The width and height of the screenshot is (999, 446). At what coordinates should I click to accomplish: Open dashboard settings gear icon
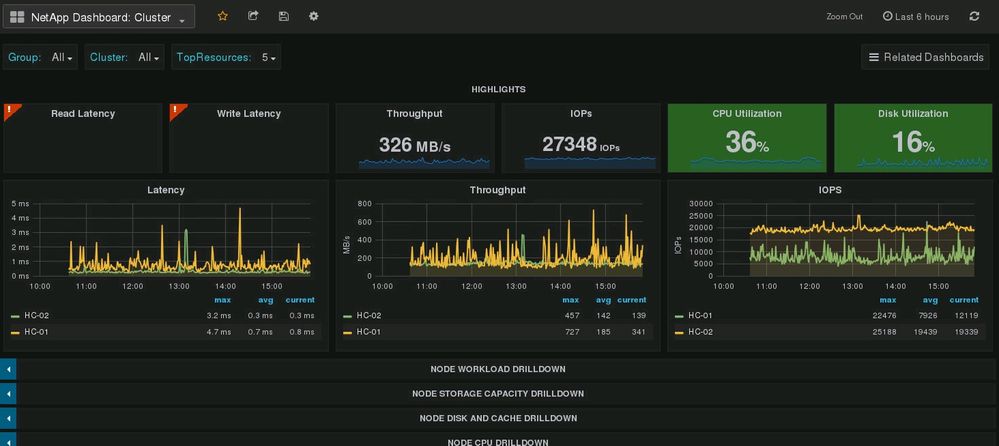click(314, 16)
